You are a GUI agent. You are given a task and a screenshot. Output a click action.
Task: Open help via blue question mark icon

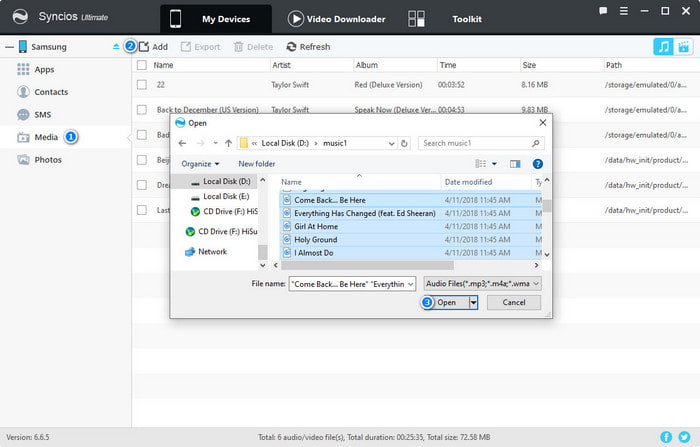(538, 164)
